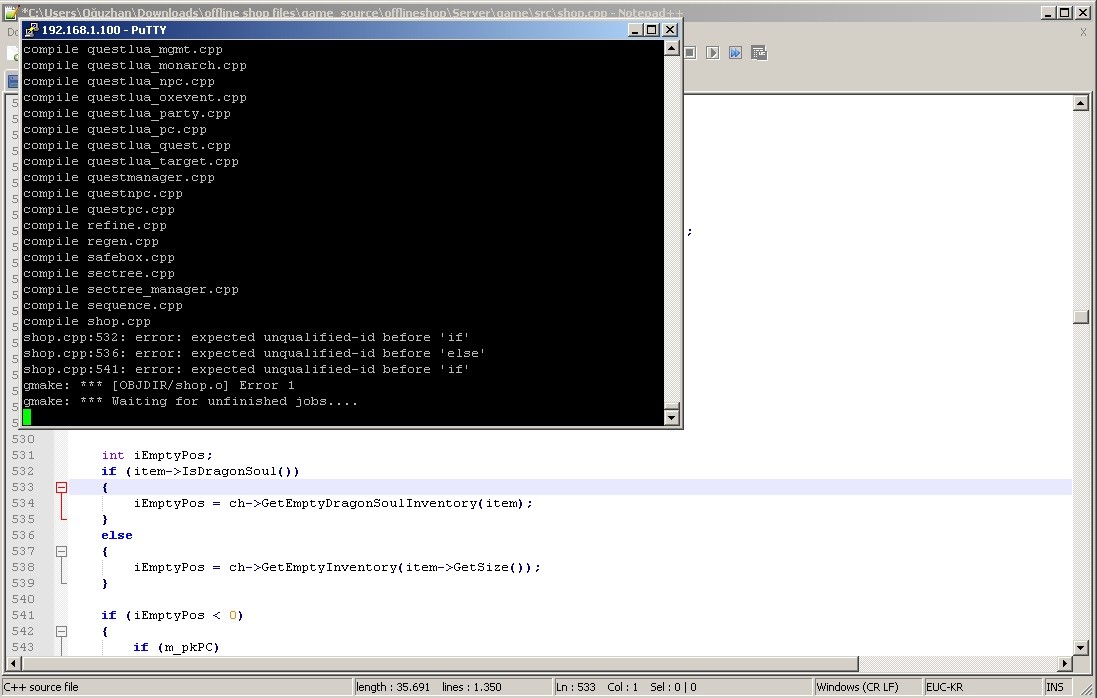This screenshot has width=1097, height=698.
Task: Click 'gmake: *** [OBJDIR/shop.o] Error 1' line
Action: coord(159,385)
